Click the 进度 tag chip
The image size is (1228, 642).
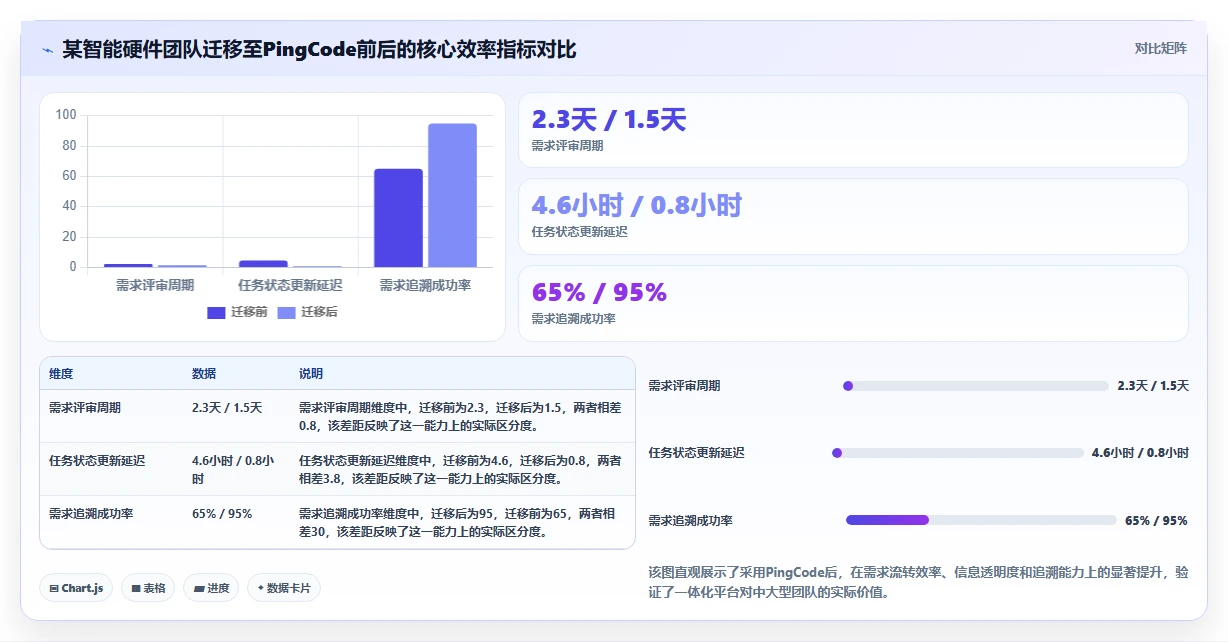coord(212,588)
